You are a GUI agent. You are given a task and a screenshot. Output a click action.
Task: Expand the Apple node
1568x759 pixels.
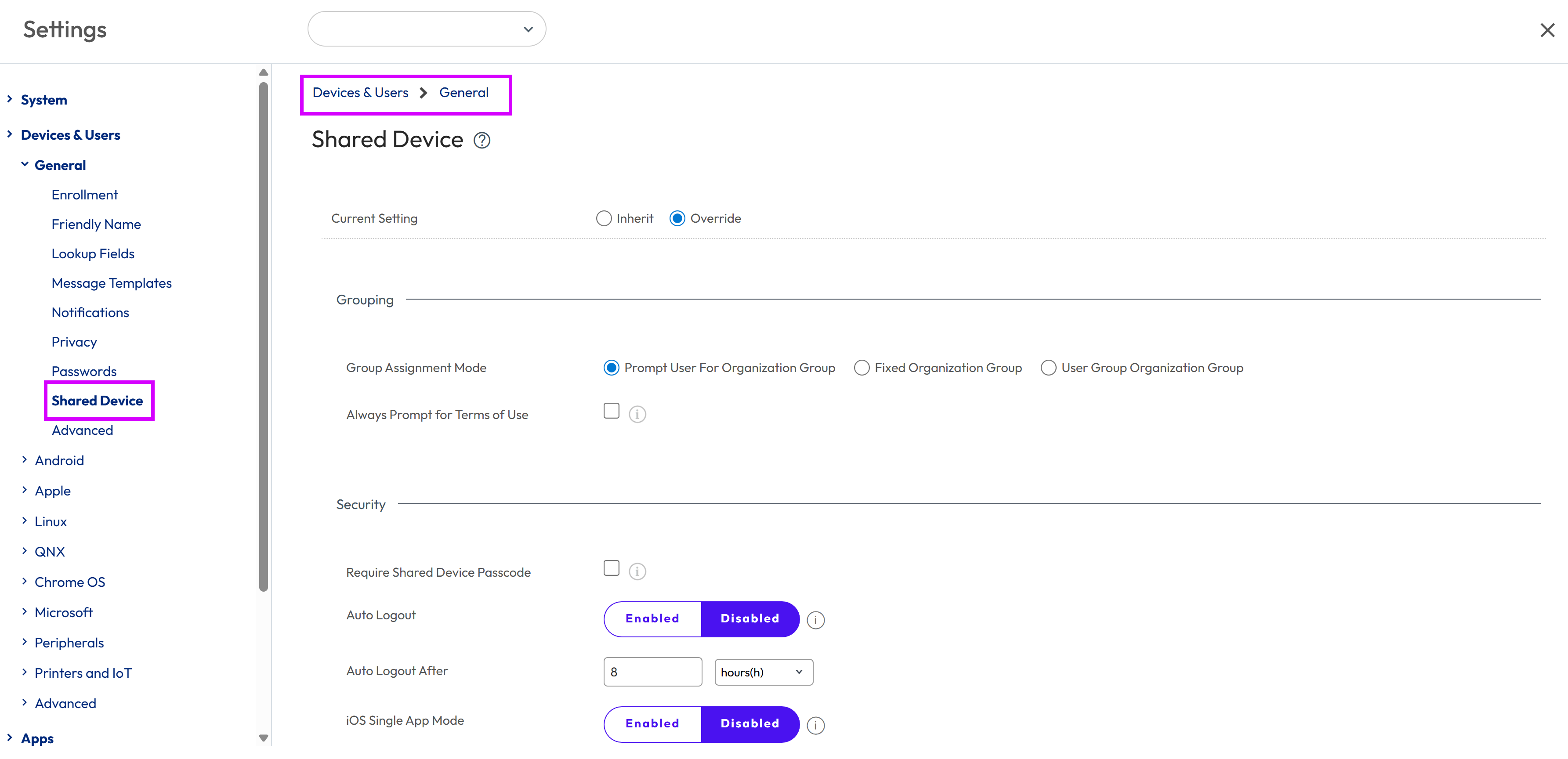pyautogui.click(x=24, y=491)
